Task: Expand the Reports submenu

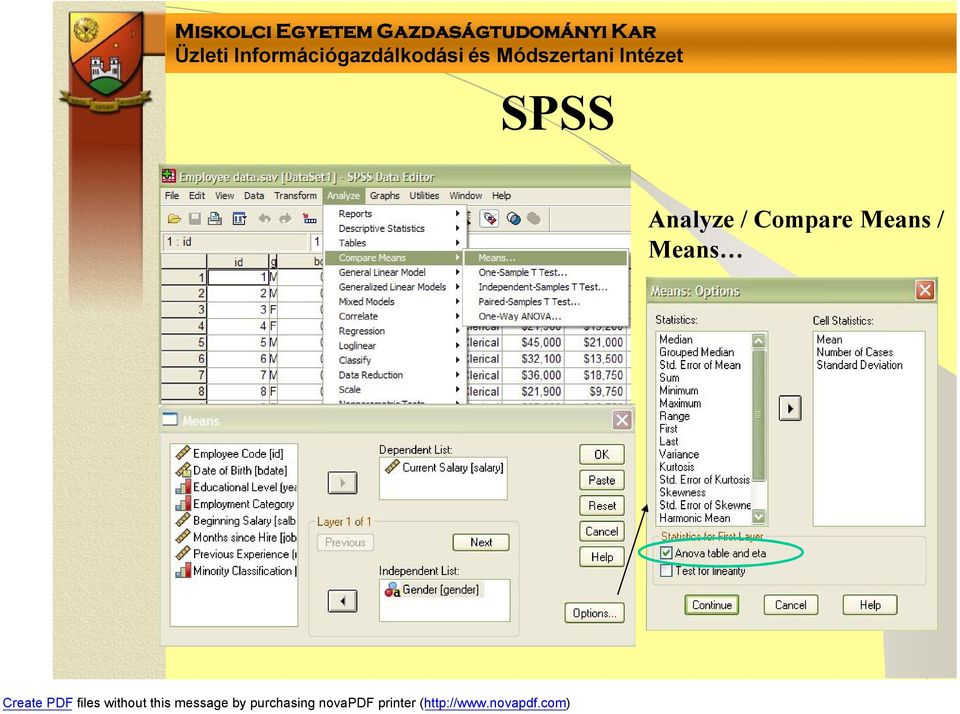Action: [395, 214]
